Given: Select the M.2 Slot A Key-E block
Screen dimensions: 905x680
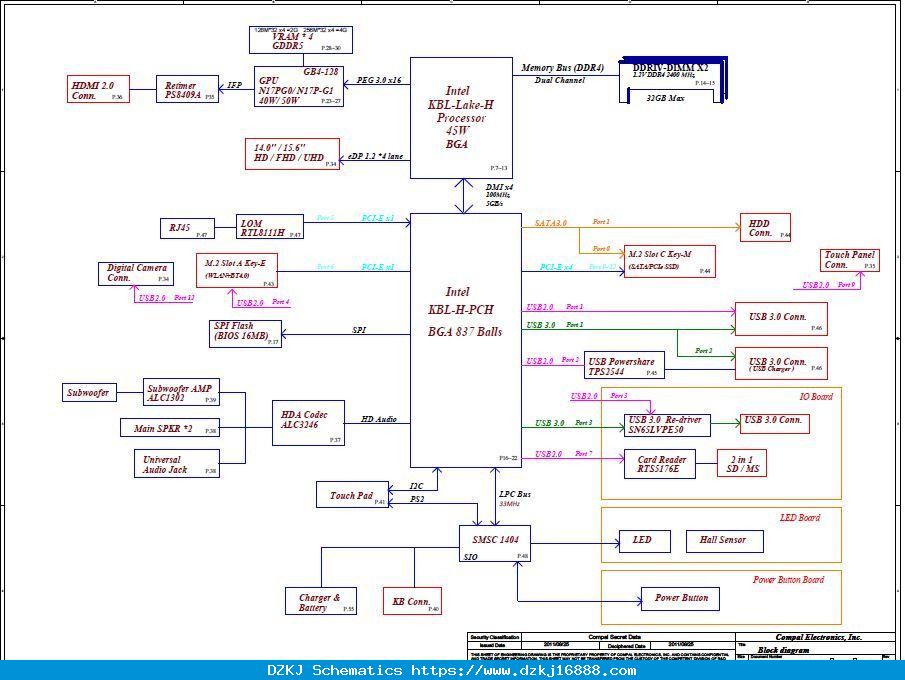Looking at the screenshot, I should [x=237, y=270].
